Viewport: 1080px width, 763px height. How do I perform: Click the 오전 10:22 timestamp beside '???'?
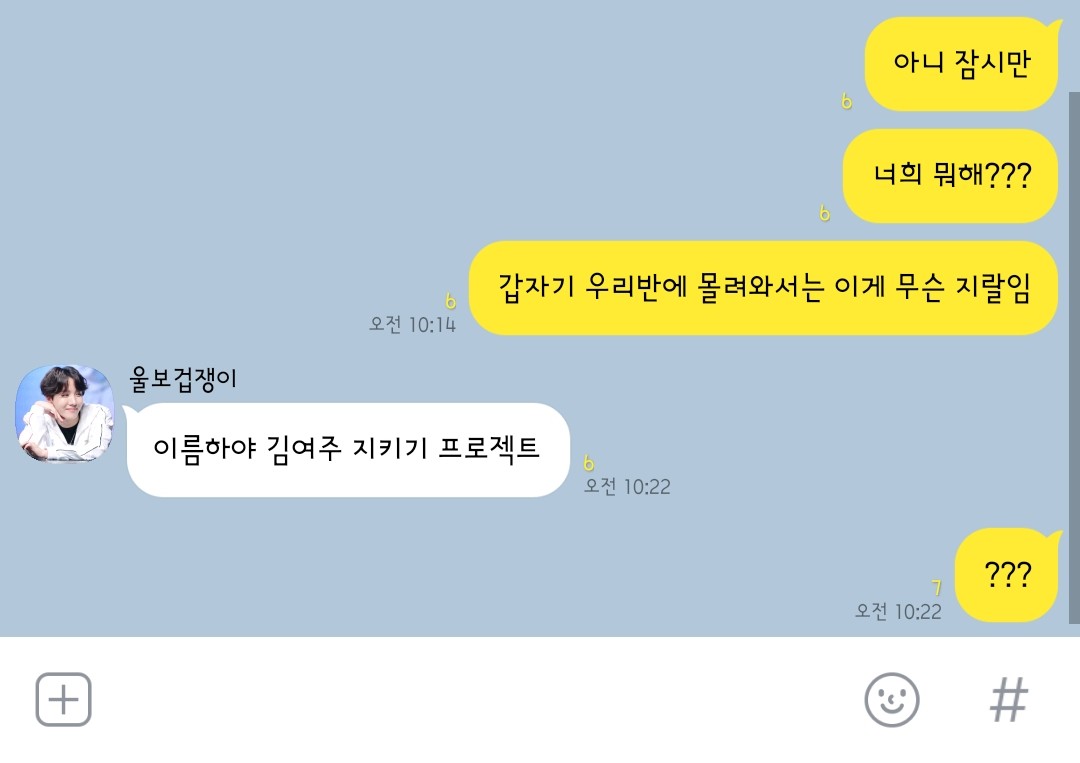pyautogui.click(x=898, y=611)
